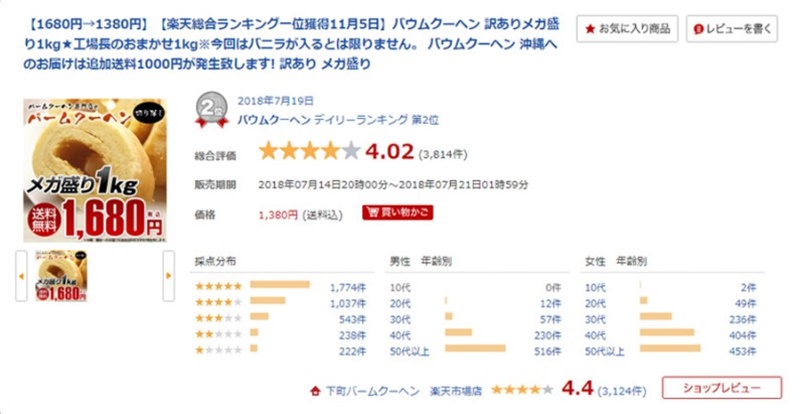Click the silver 2位 ranking medal icon
800x414 pixels.
[x=212, y=110]
